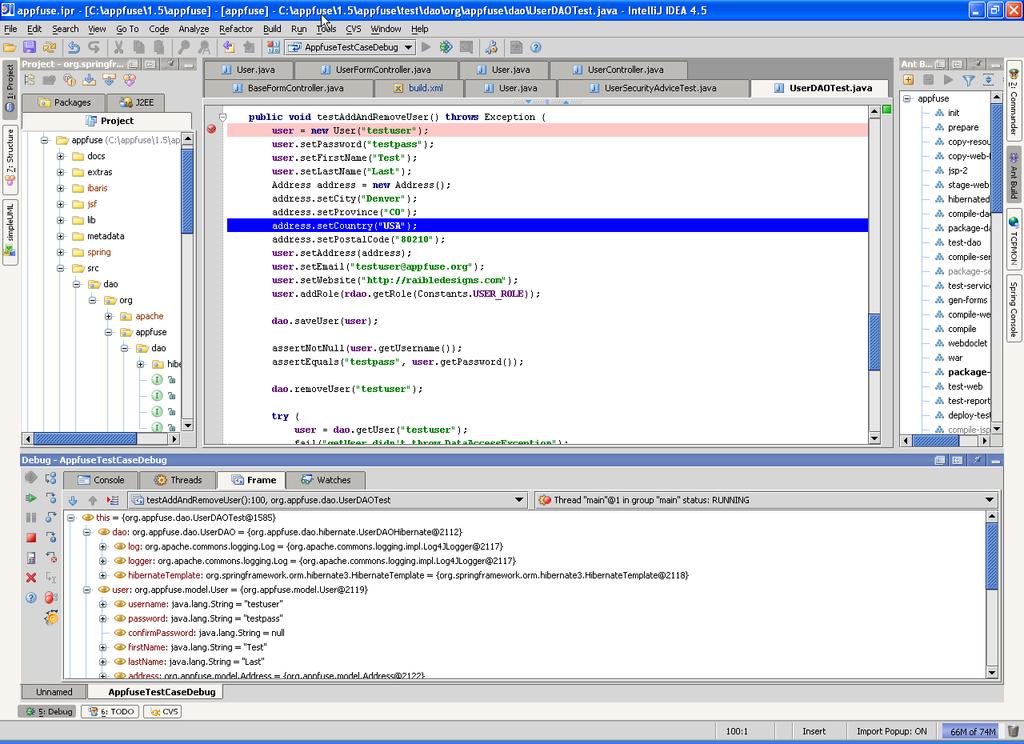Select the Packages tab in the Project panel

click(x=64, y=103)
